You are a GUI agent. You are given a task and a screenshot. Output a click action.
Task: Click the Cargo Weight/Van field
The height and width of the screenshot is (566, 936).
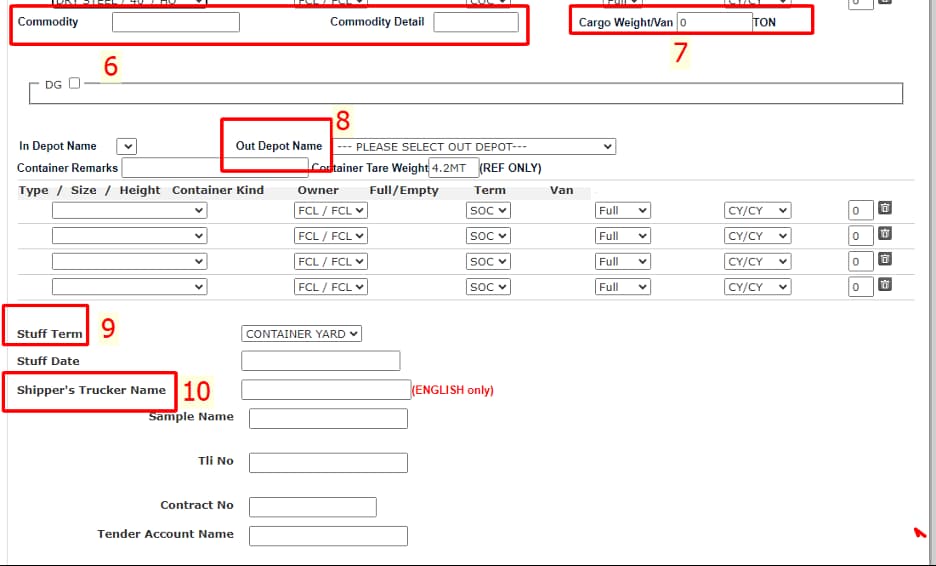pyautogui.click(x=714, y=22)
